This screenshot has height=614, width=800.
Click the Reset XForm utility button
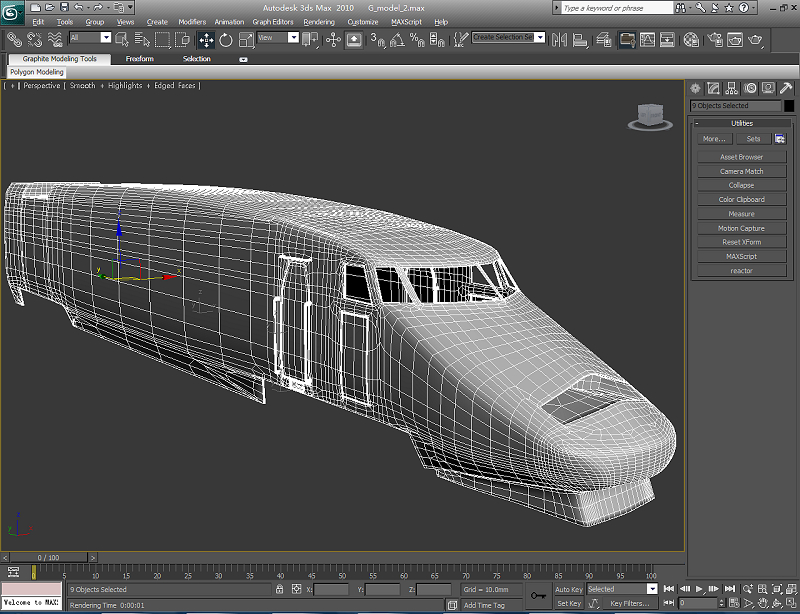pyautogui.click(x=741, y=242)
